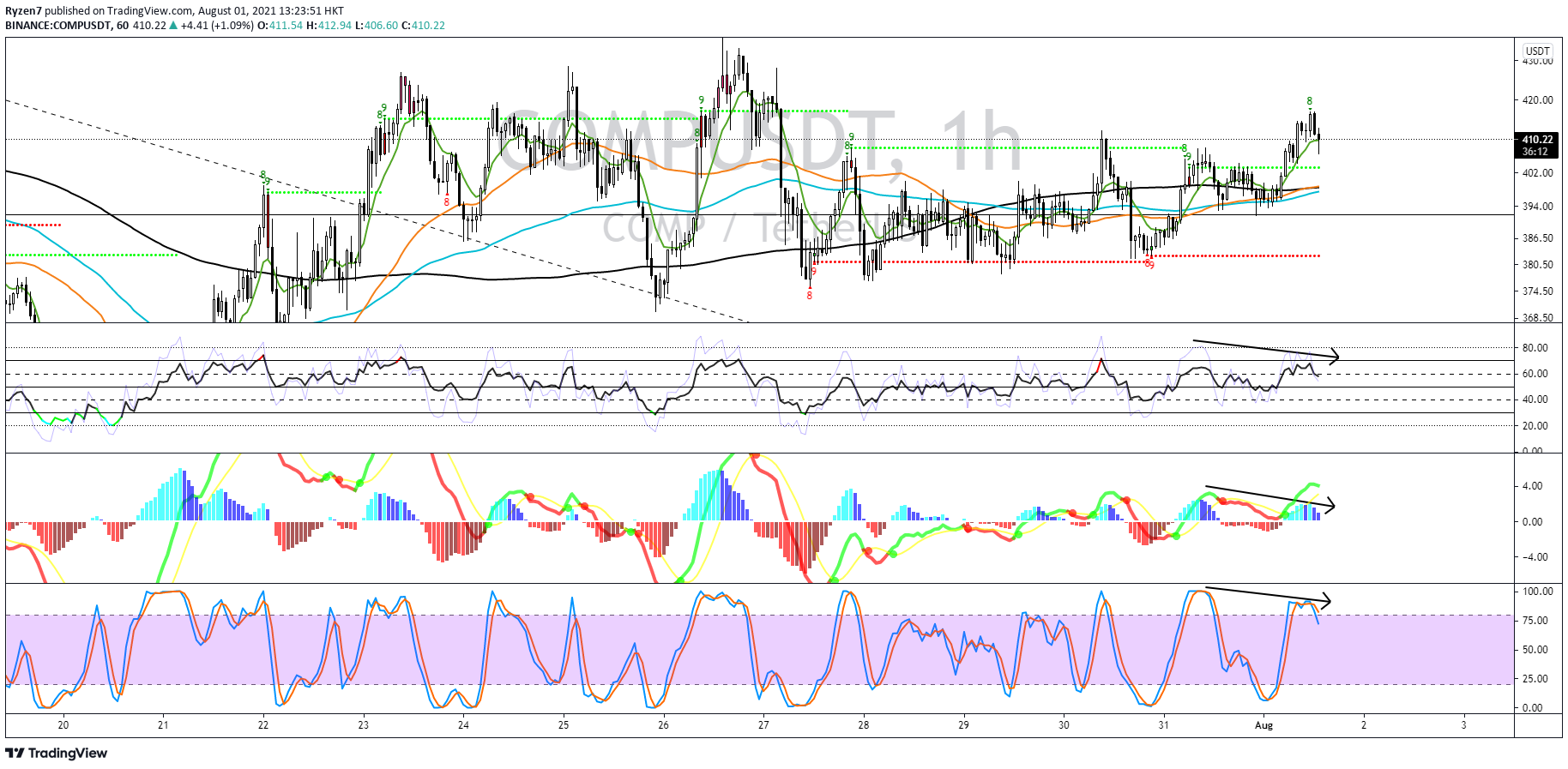Click the 60.00 RSI axis label
Image resolution: width=1568 pixels, height=769 pixels.
click(1535, 373)
